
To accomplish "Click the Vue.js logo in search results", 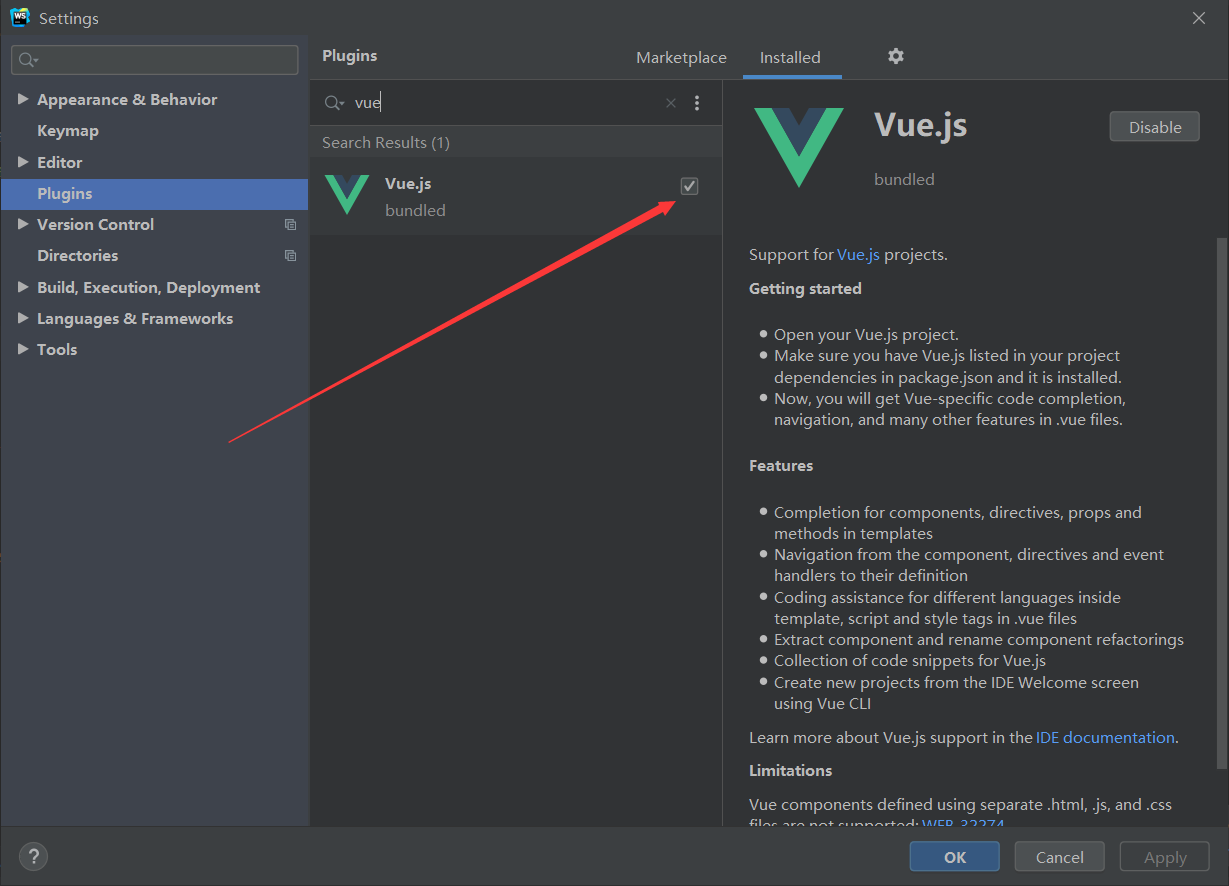I will (x=347, y=194).
